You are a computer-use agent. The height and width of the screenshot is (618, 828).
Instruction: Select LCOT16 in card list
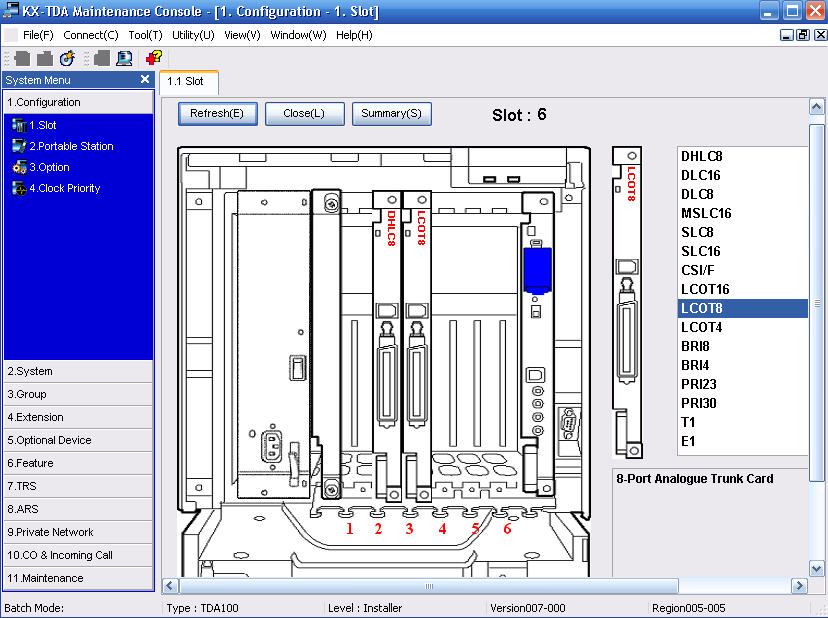742,289
